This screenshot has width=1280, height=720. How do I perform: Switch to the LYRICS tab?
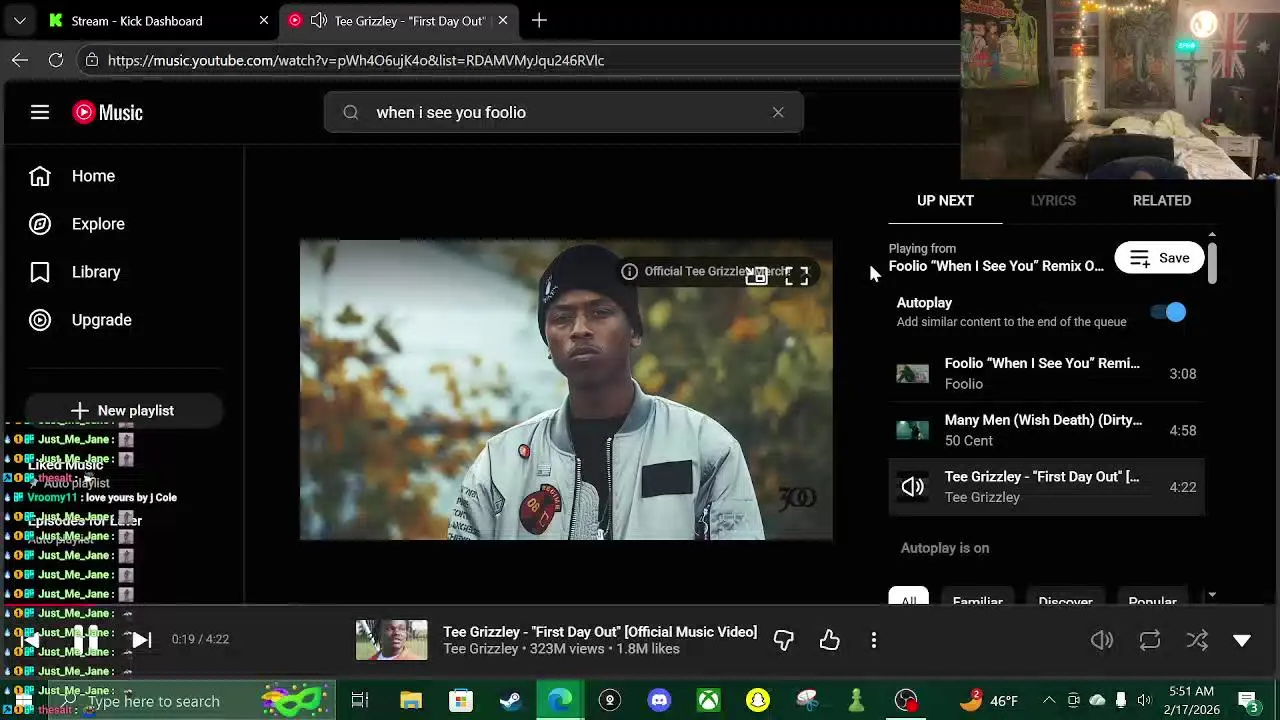(1053, 200)
